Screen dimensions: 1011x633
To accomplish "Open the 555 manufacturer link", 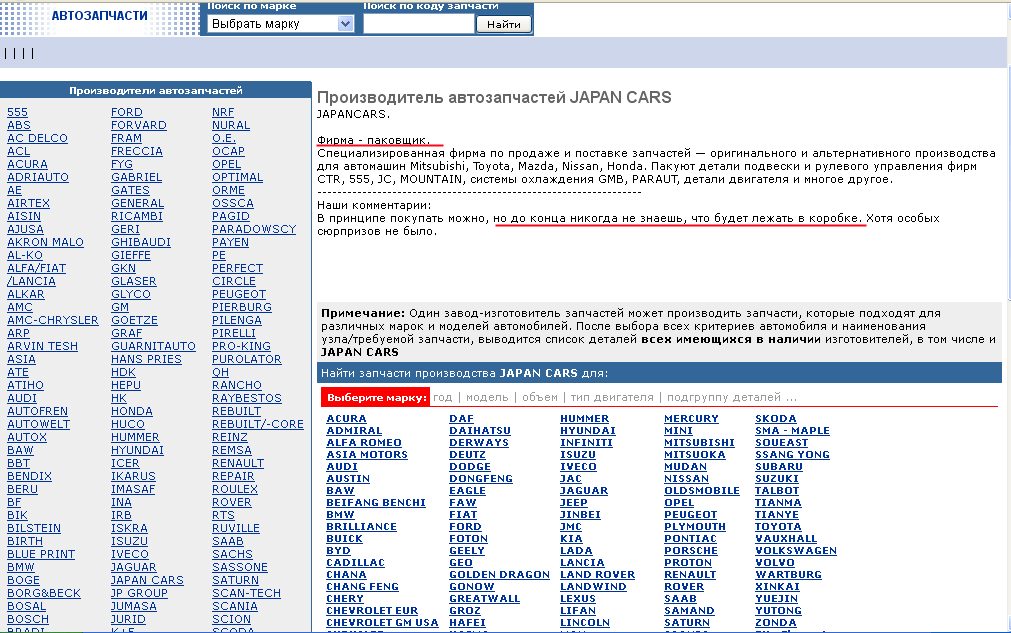I will [x=17, y=112].
